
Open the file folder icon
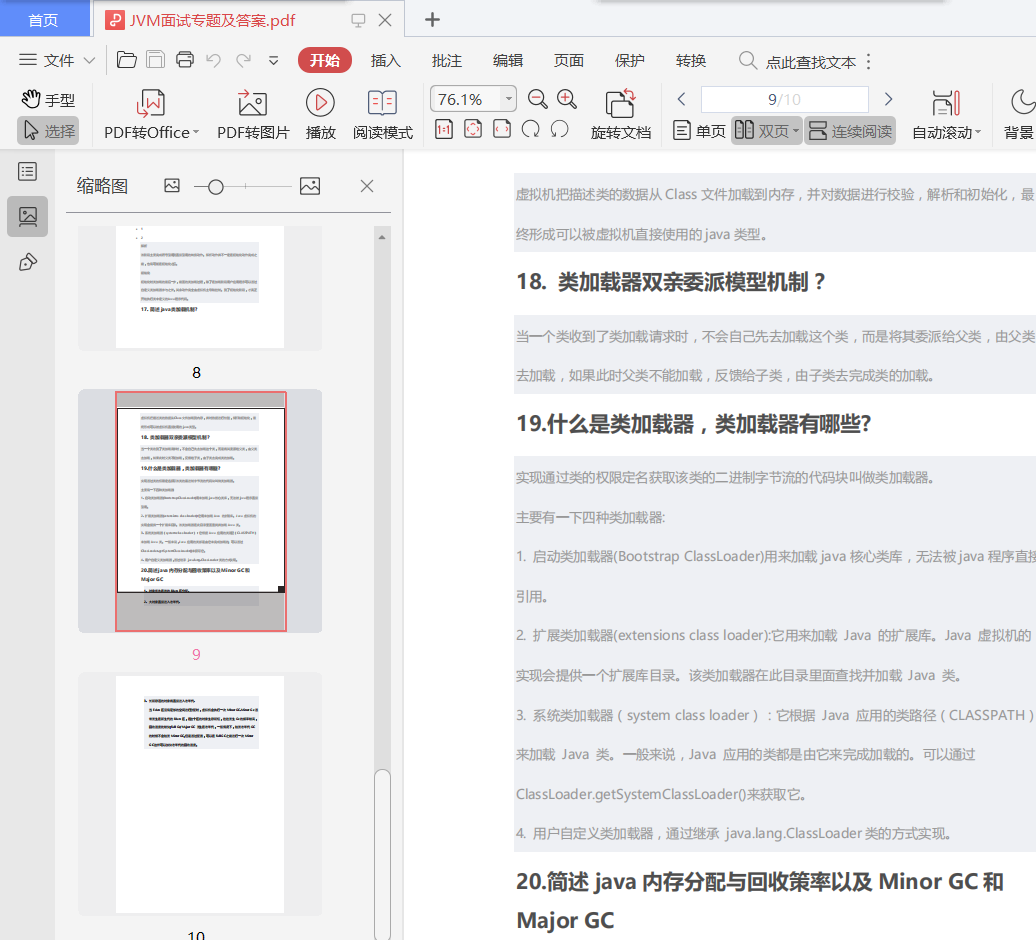point(126,60)
